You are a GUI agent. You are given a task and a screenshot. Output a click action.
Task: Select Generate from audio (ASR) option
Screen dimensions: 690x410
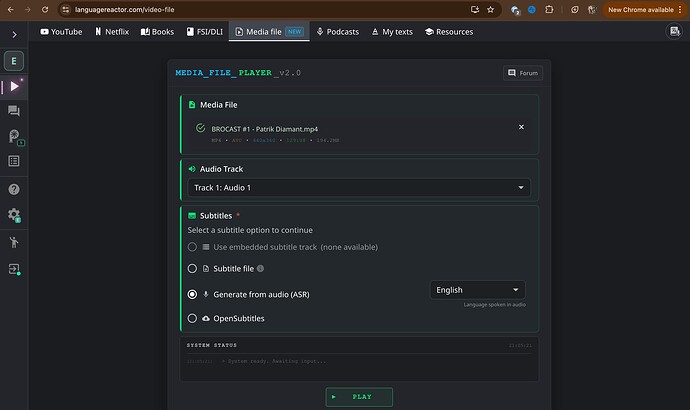193,294
